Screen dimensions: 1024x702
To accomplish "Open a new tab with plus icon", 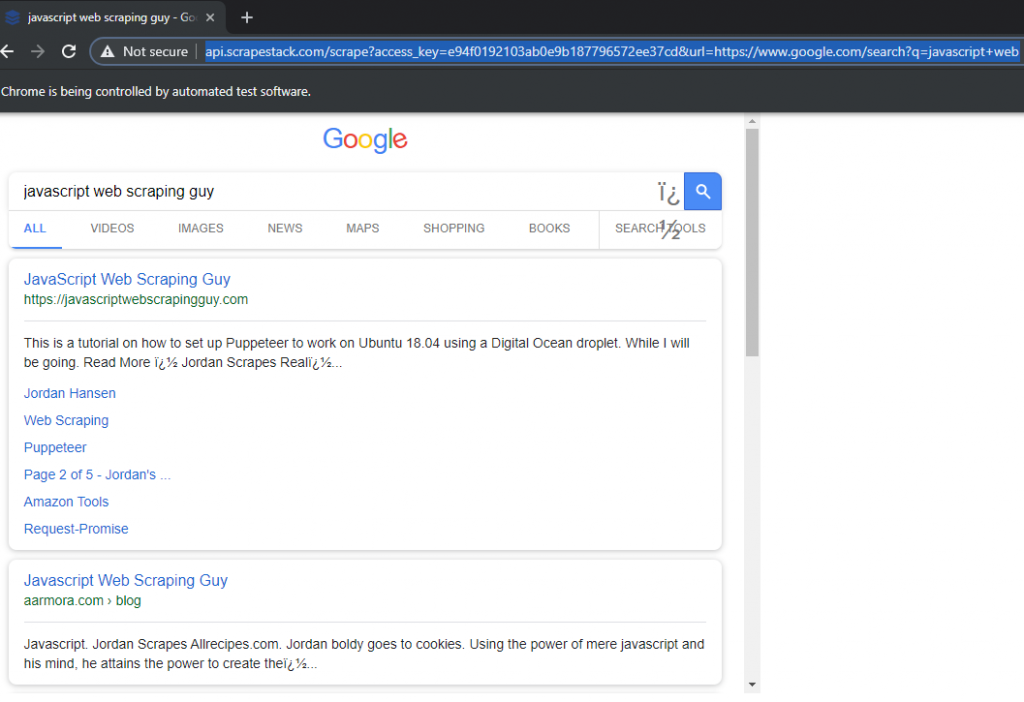I will click(x=246, y=18).
